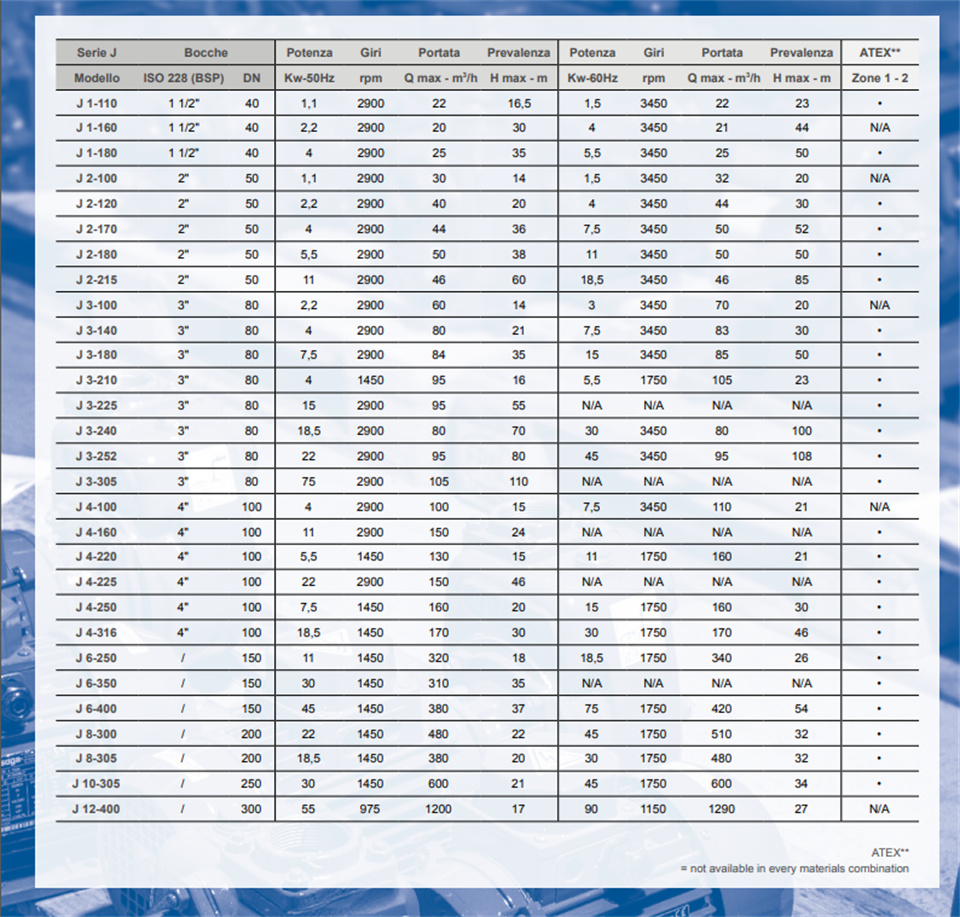Click the ATEX** column header
The image size is (960, 917).
coord(880,53)
